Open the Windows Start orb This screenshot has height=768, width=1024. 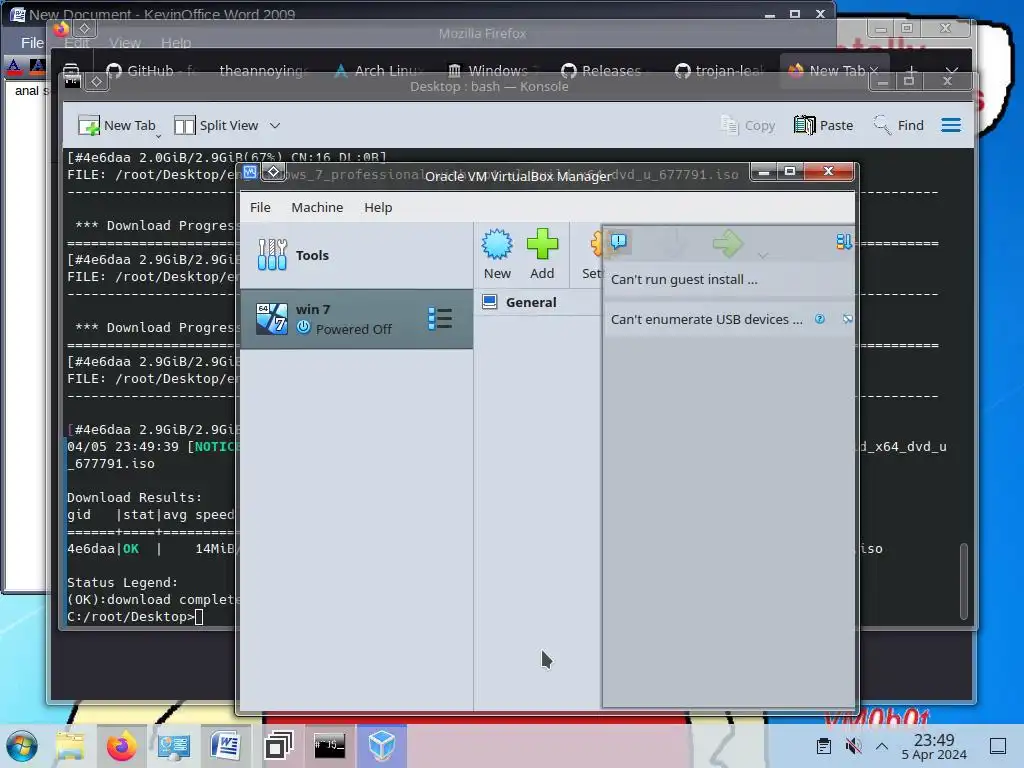click(22, 746)
